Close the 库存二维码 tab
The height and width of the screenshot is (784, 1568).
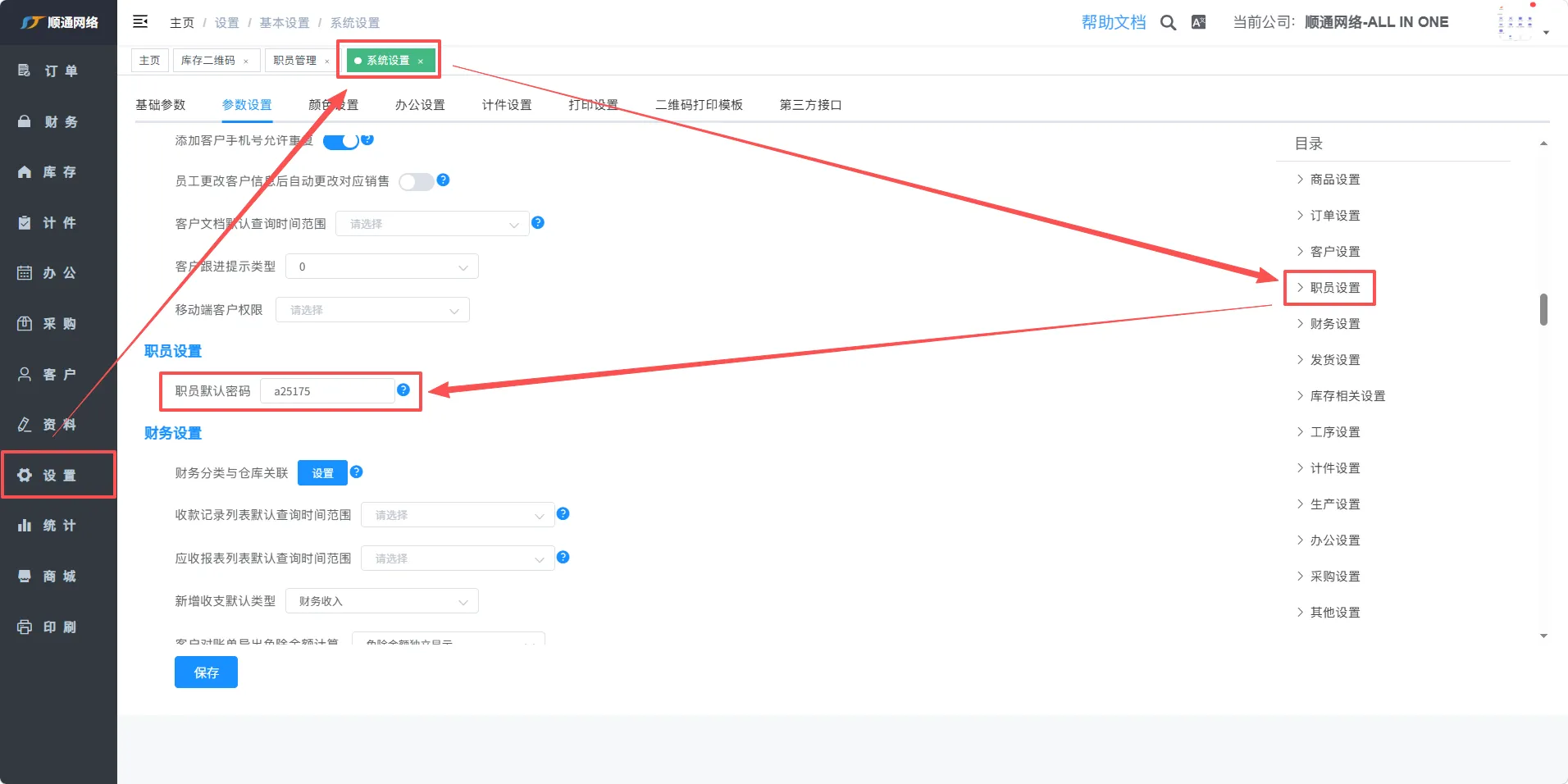(246, 62)
